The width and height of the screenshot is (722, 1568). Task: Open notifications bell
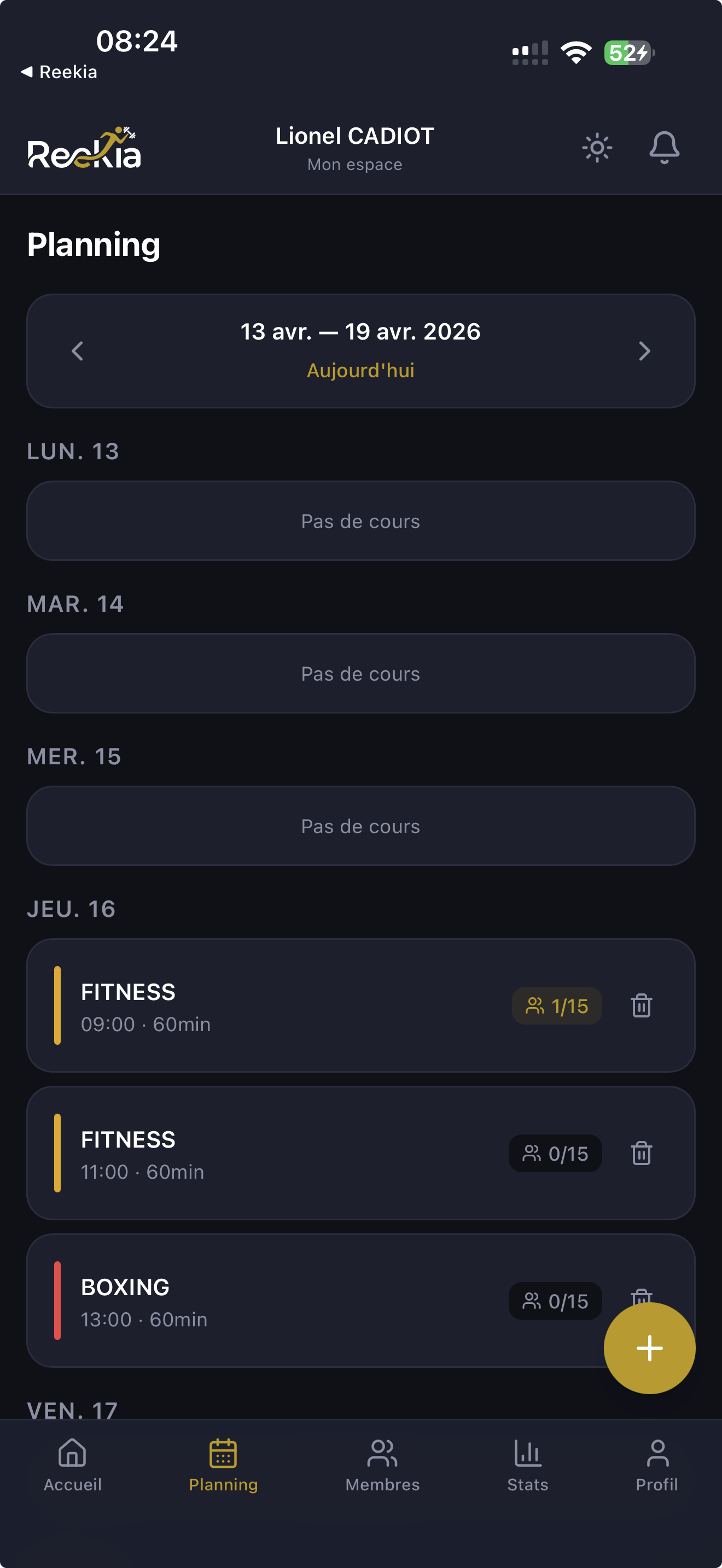point(663,148)
